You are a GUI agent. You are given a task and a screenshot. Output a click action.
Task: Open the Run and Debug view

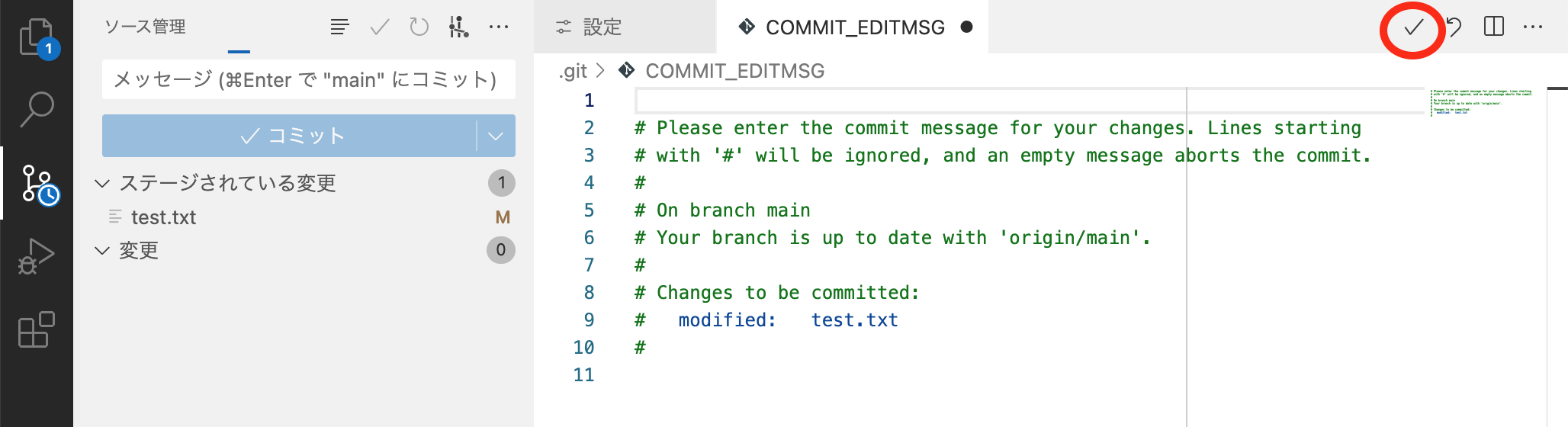coord(37,256)
